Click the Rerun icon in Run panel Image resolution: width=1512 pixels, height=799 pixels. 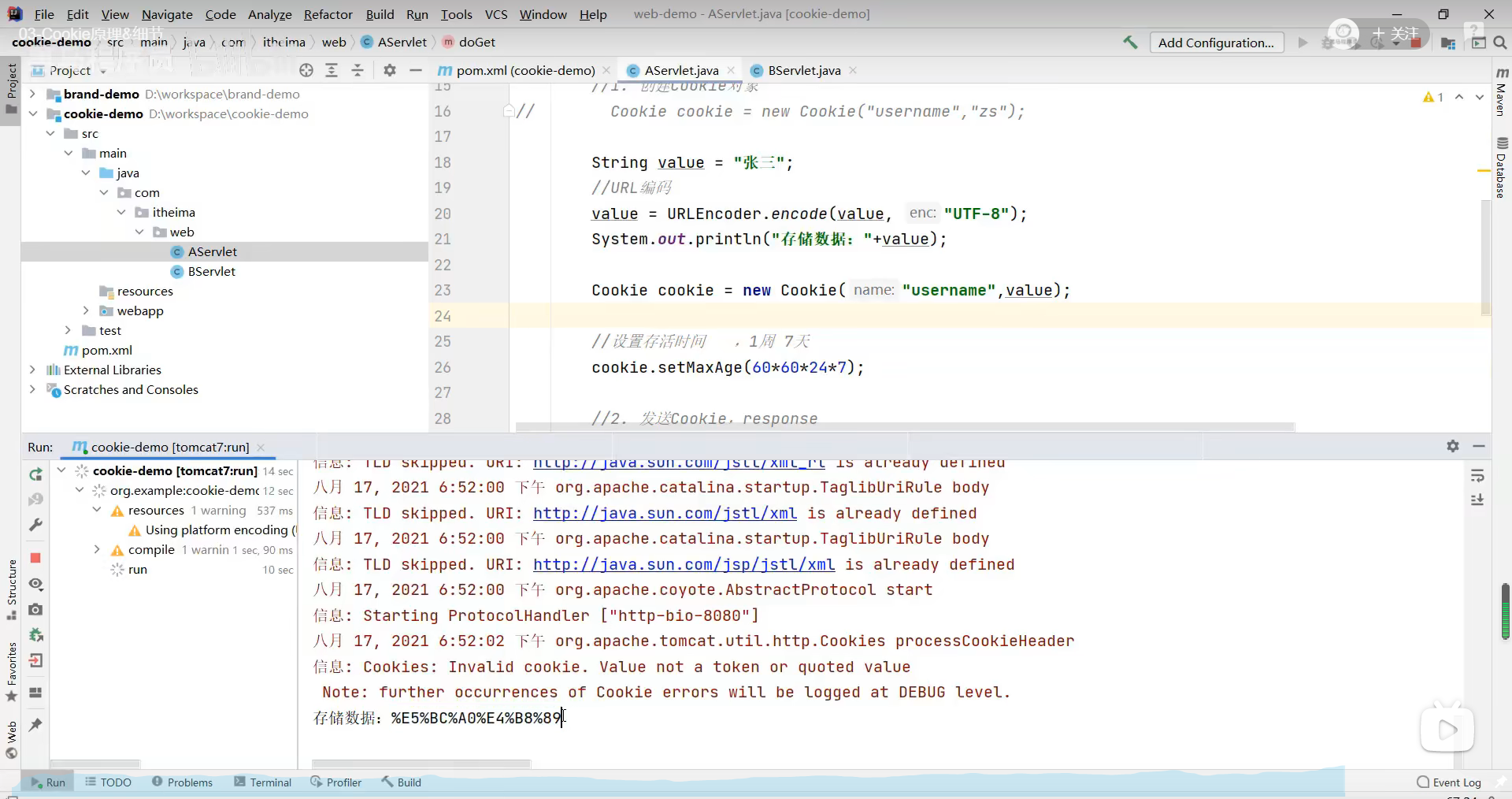point(35,474)
